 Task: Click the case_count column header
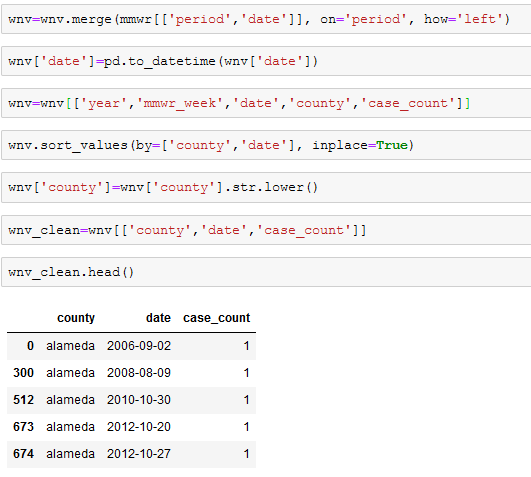pos(216,318)
